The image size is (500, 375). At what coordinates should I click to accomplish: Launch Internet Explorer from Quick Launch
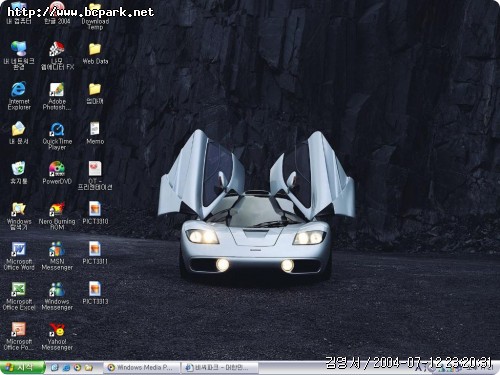[66, 368]
